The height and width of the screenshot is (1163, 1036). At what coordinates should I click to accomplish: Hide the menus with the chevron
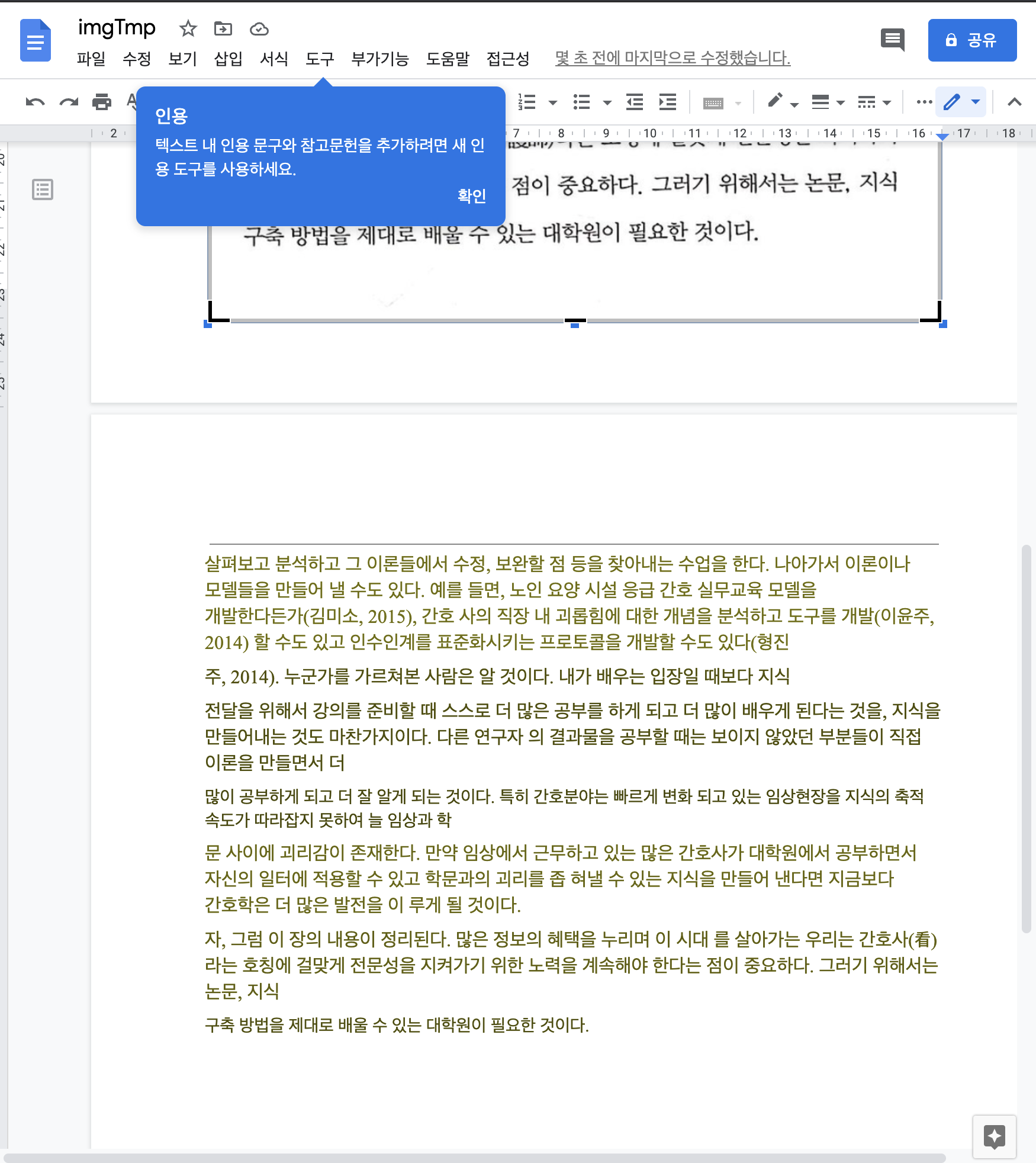(1015, 102)
